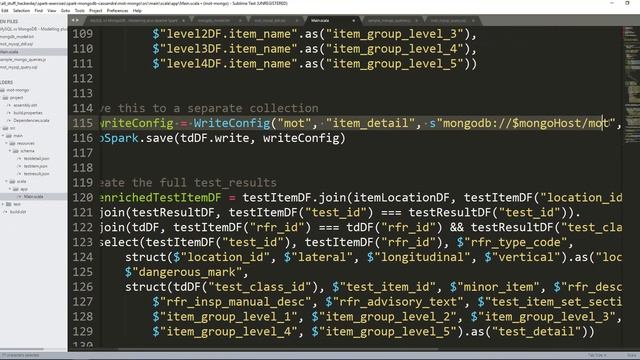640x360 pixels.
Task: Expand the test folder arrow
Action: coord(3,204)
